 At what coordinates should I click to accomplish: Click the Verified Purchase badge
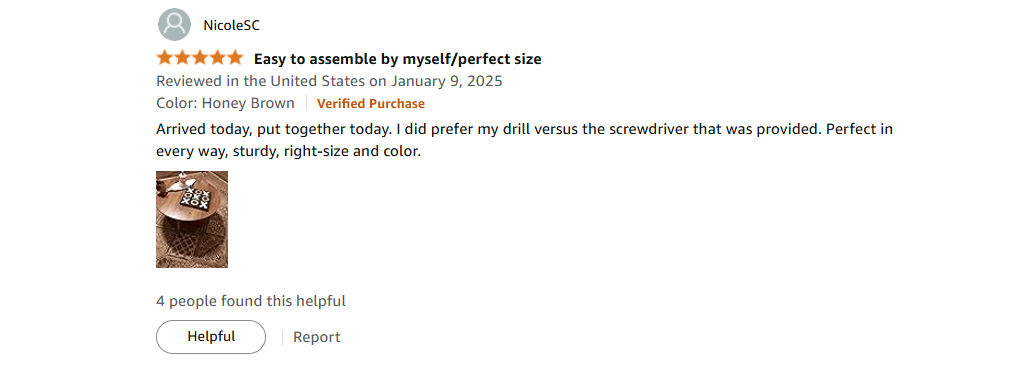371,104
